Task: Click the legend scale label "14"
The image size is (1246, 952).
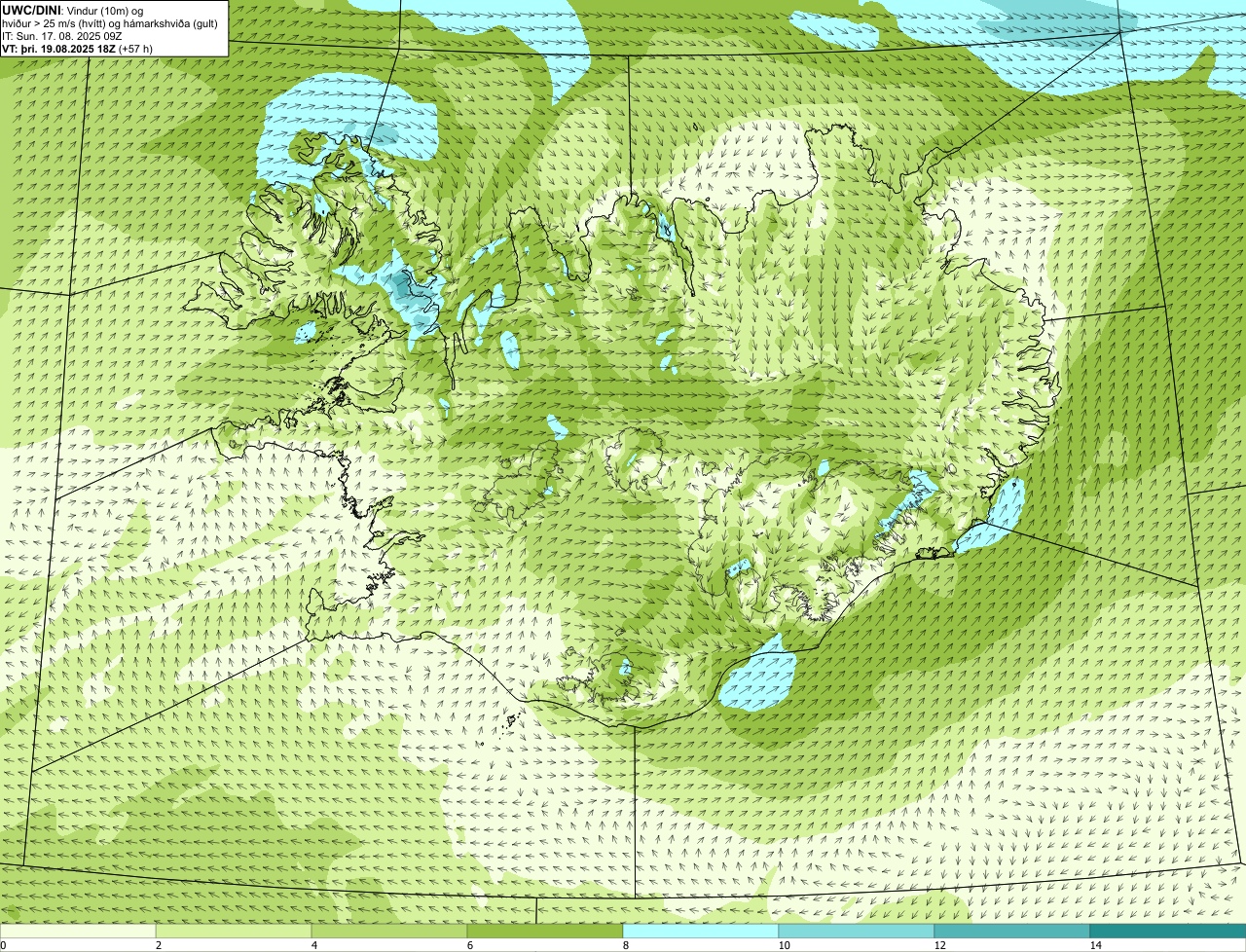Action: click(x=1095, y=945)
